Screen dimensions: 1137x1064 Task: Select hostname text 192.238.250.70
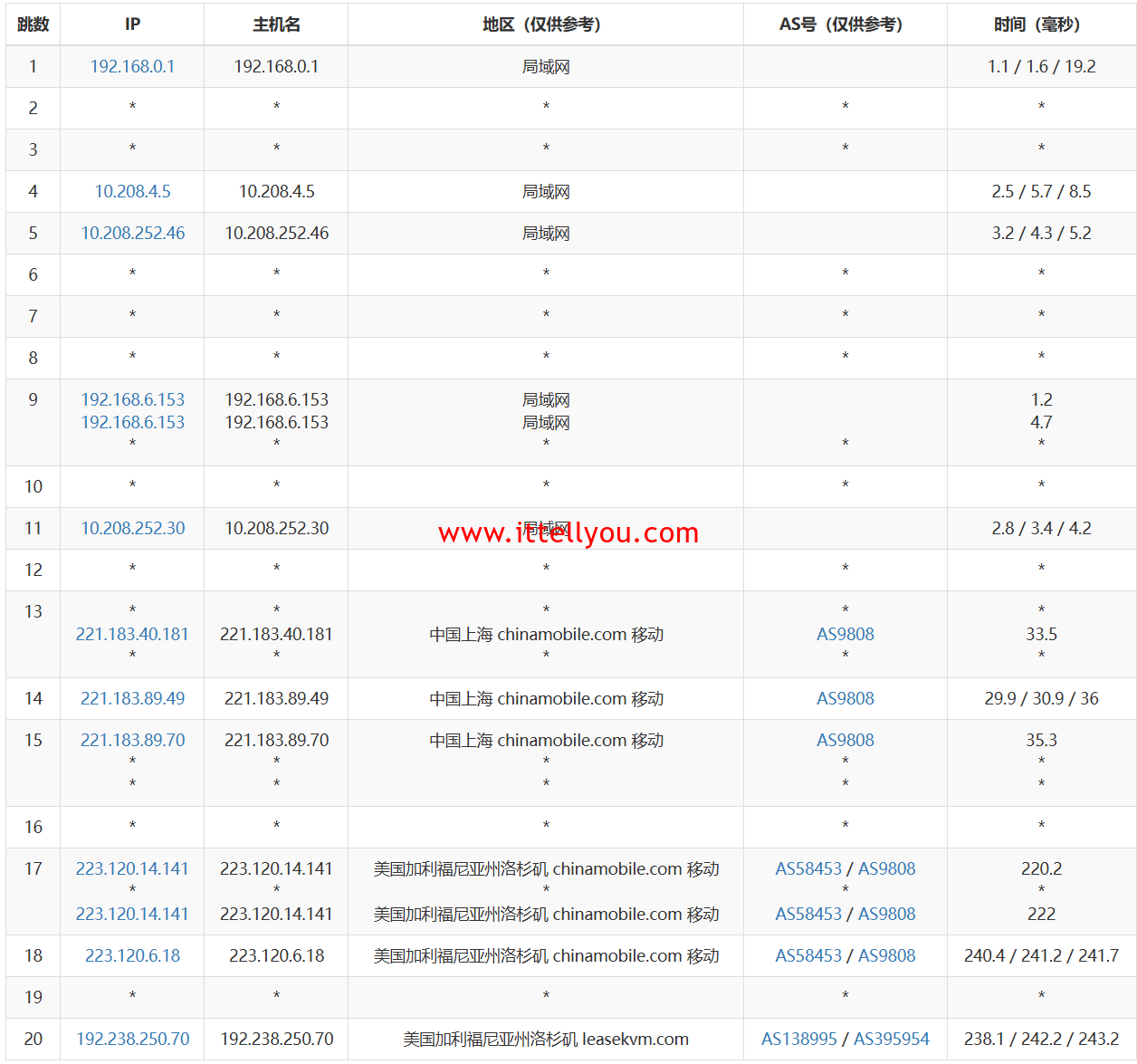click(x=276, y=1039)
